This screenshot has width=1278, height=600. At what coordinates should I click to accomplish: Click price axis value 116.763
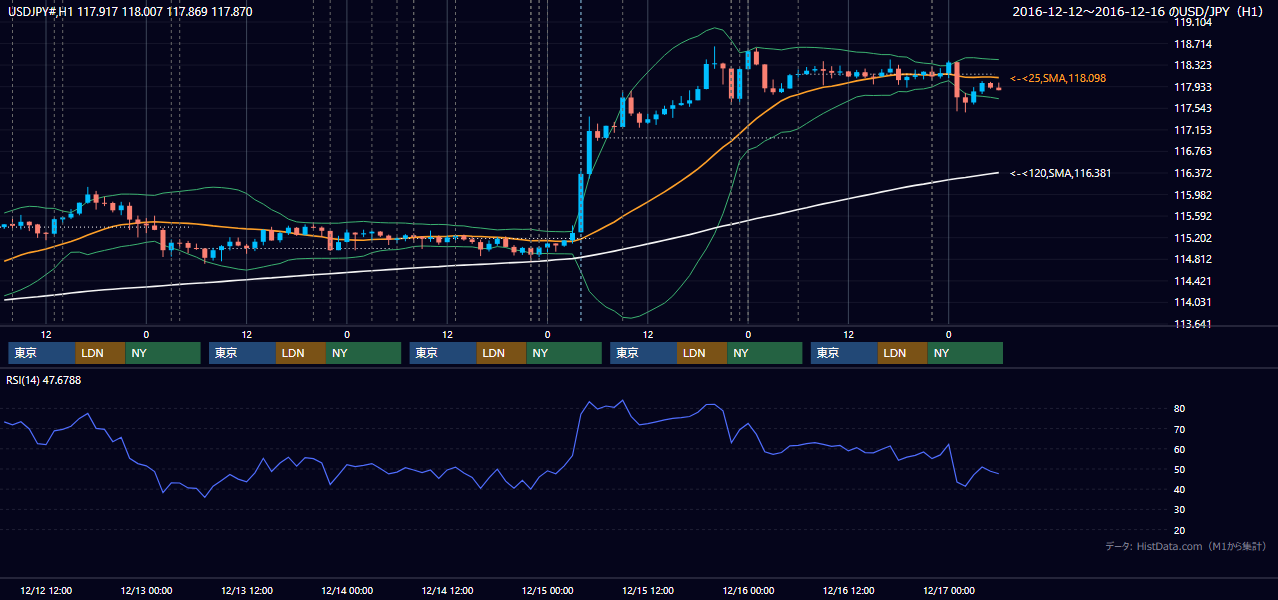point(1192,151)
